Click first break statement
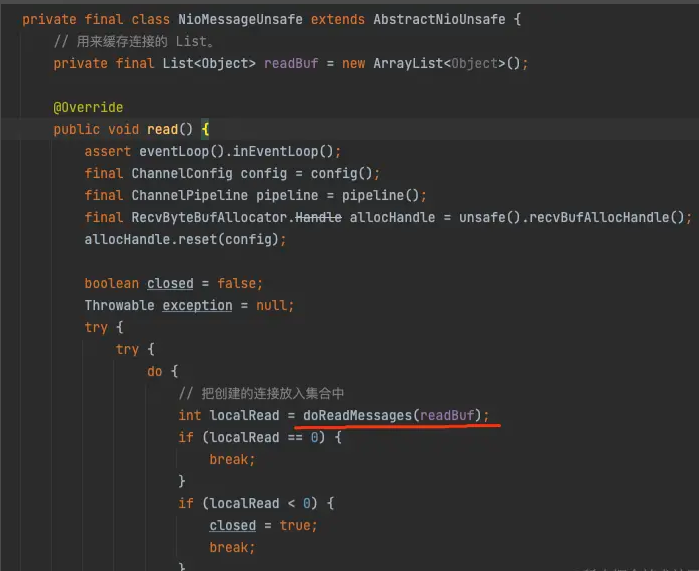 (232, 460)
